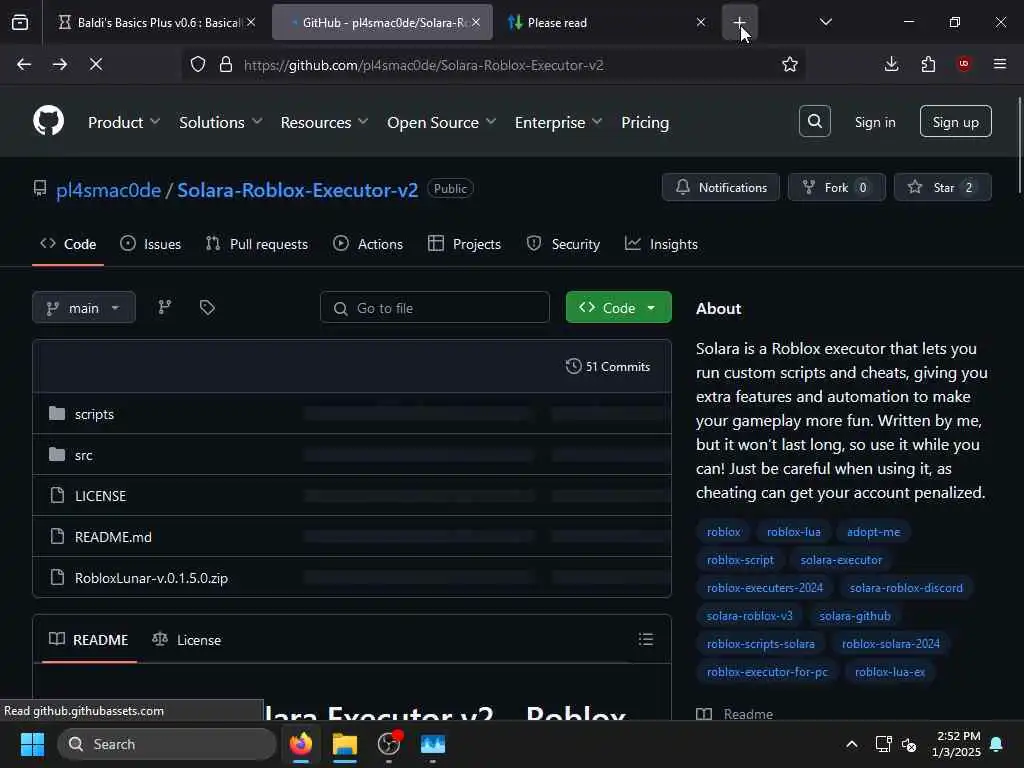Expand the green Code download dropdown
The image size is (1024, 768).
coord(618,307)
